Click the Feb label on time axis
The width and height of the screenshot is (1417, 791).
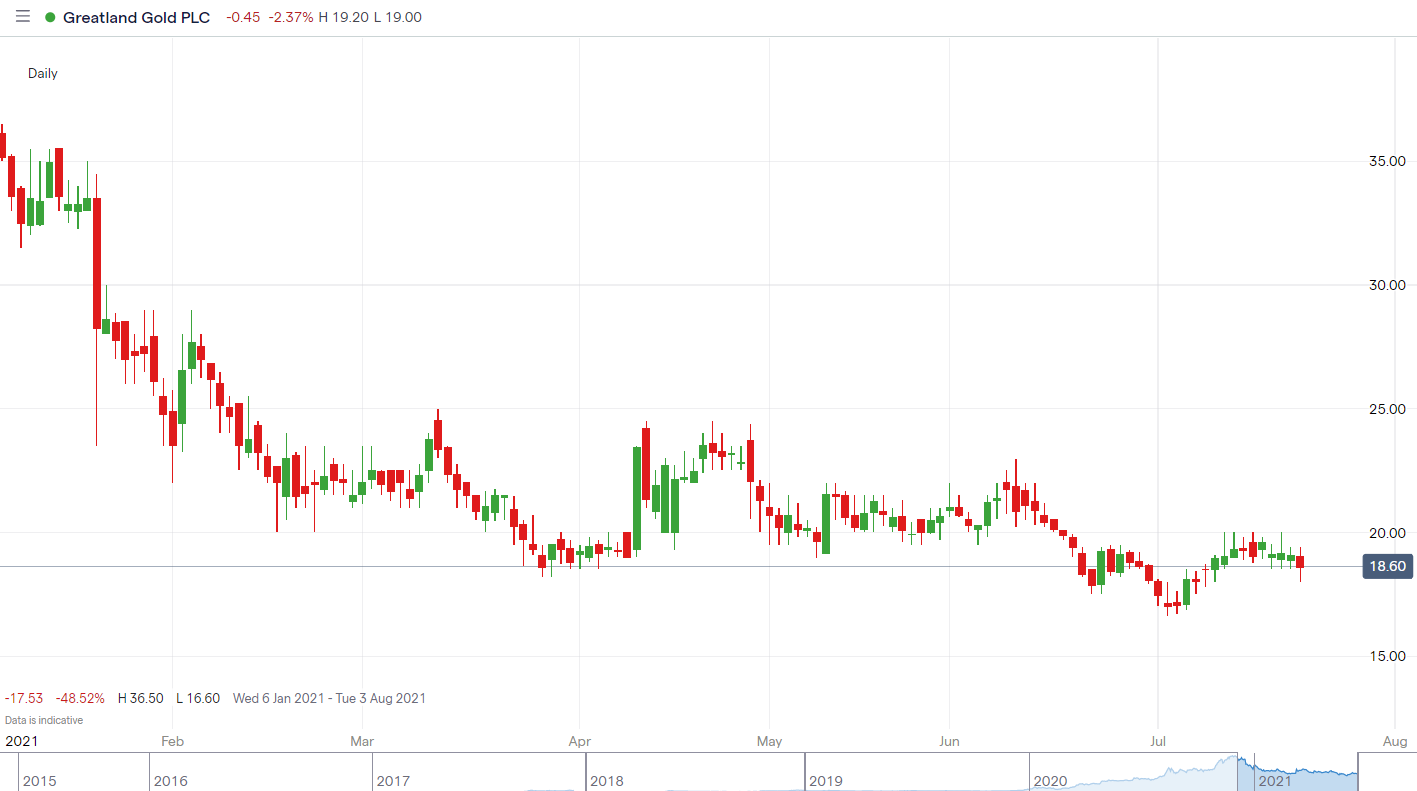[172, 741]
